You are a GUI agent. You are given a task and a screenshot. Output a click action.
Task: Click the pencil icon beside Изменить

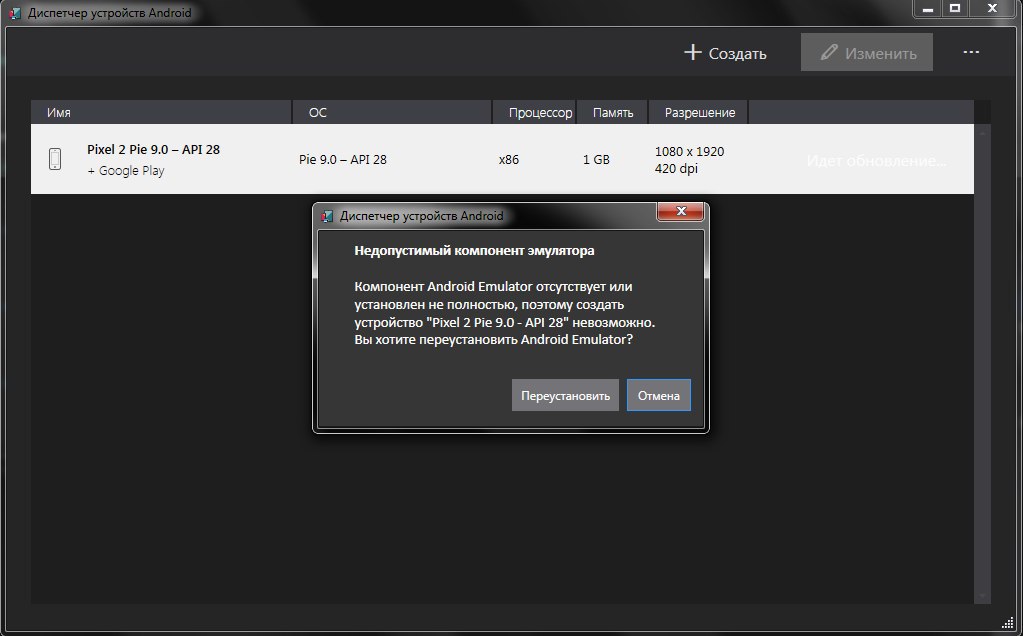tap(829, 52)
